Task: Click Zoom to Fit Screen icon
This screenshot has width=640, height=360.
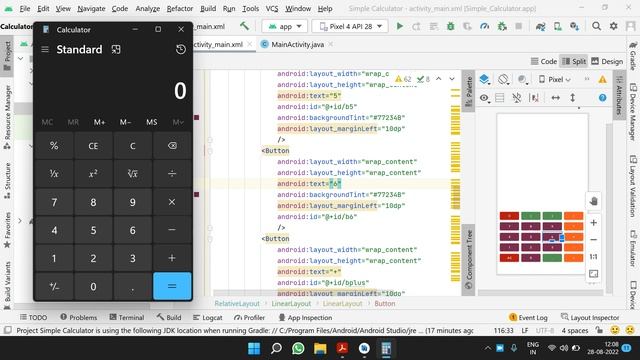Action: click(593, 273)
